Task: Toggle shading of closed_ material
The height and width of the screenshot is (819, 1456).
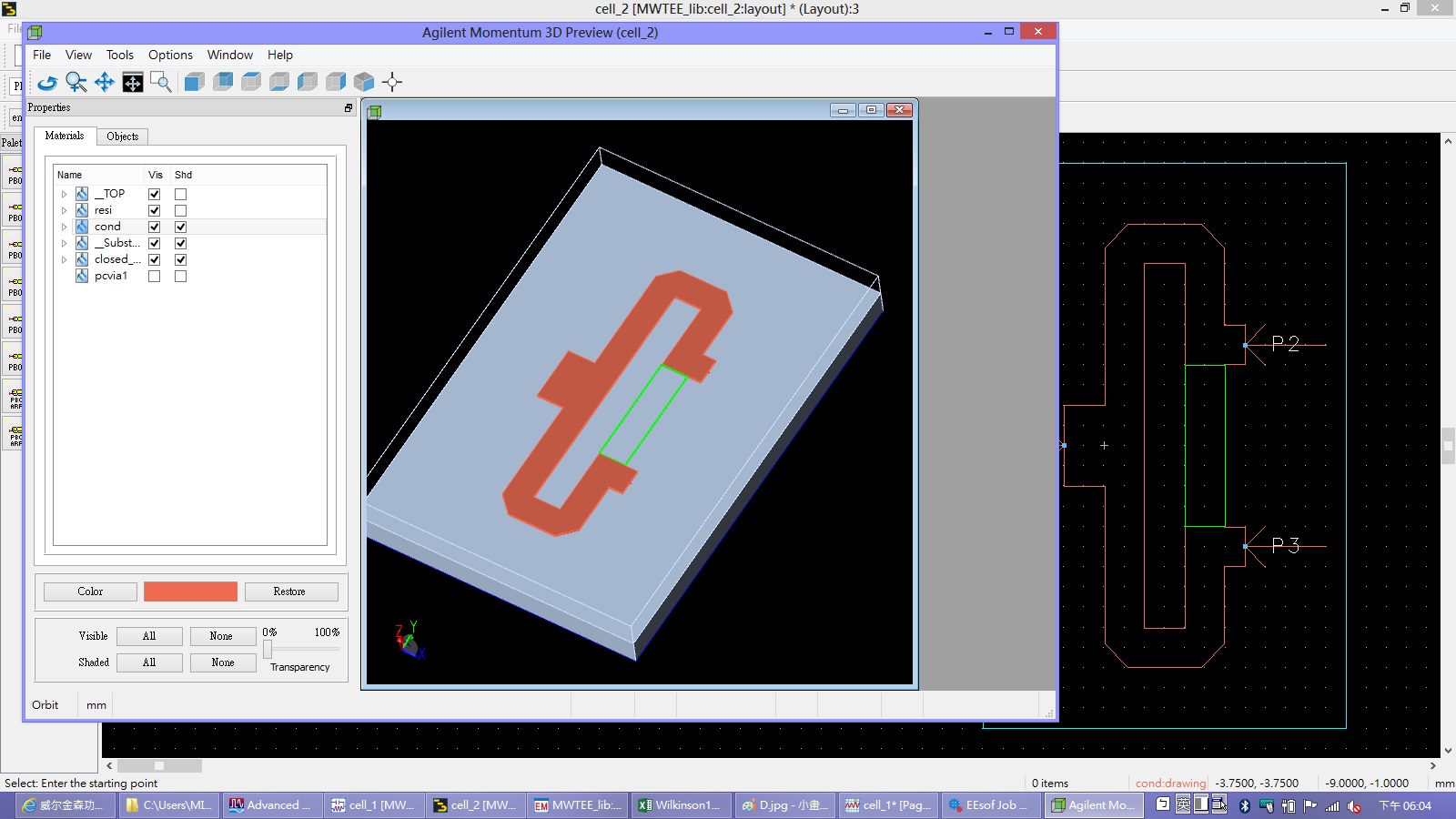Action: (x=181, y=259)
